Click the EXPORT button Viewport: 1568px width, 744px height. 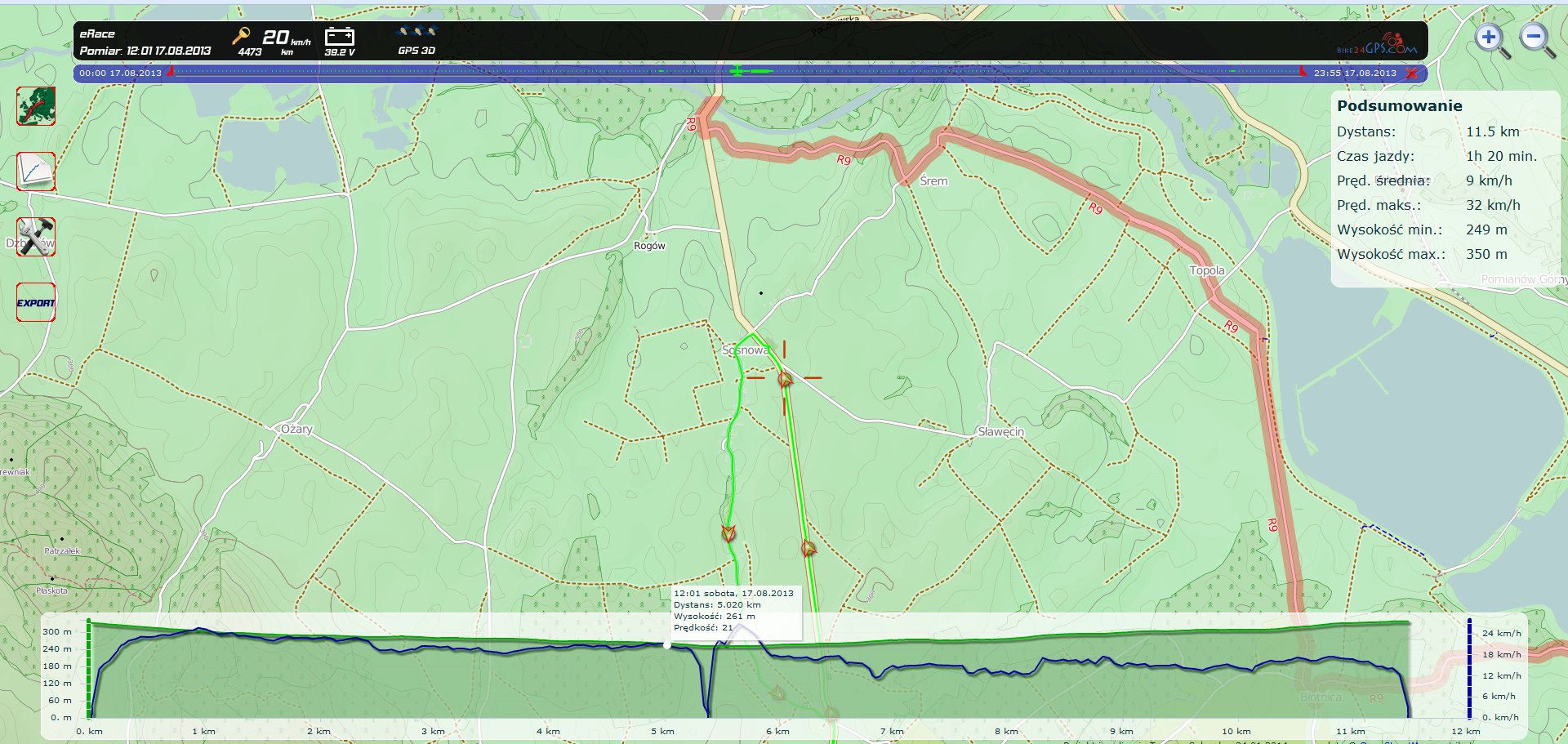36,302
